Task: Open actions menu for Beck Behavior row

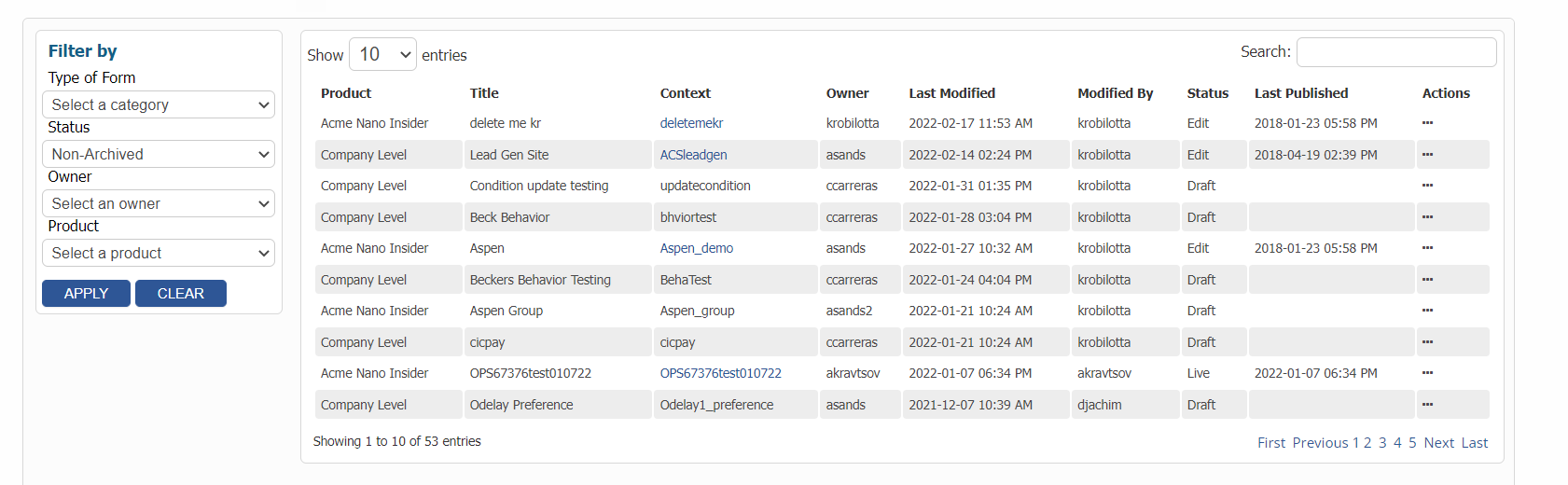Action: pos(1427,217)
